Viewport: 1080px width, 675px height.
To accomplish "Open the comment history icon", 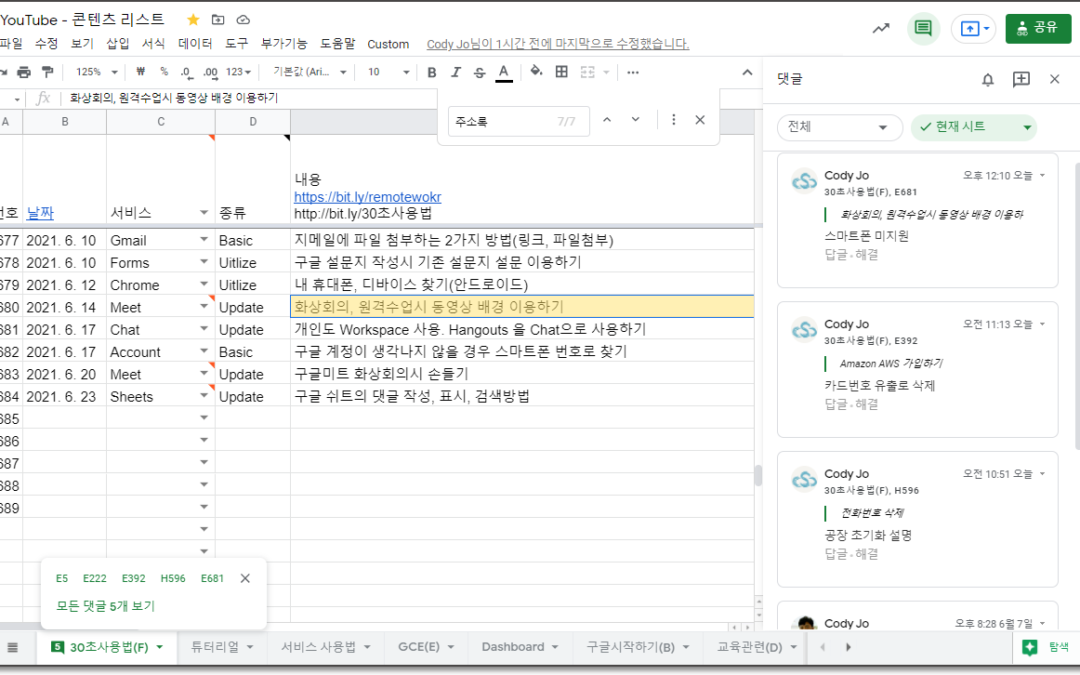I will coord(923,28).
